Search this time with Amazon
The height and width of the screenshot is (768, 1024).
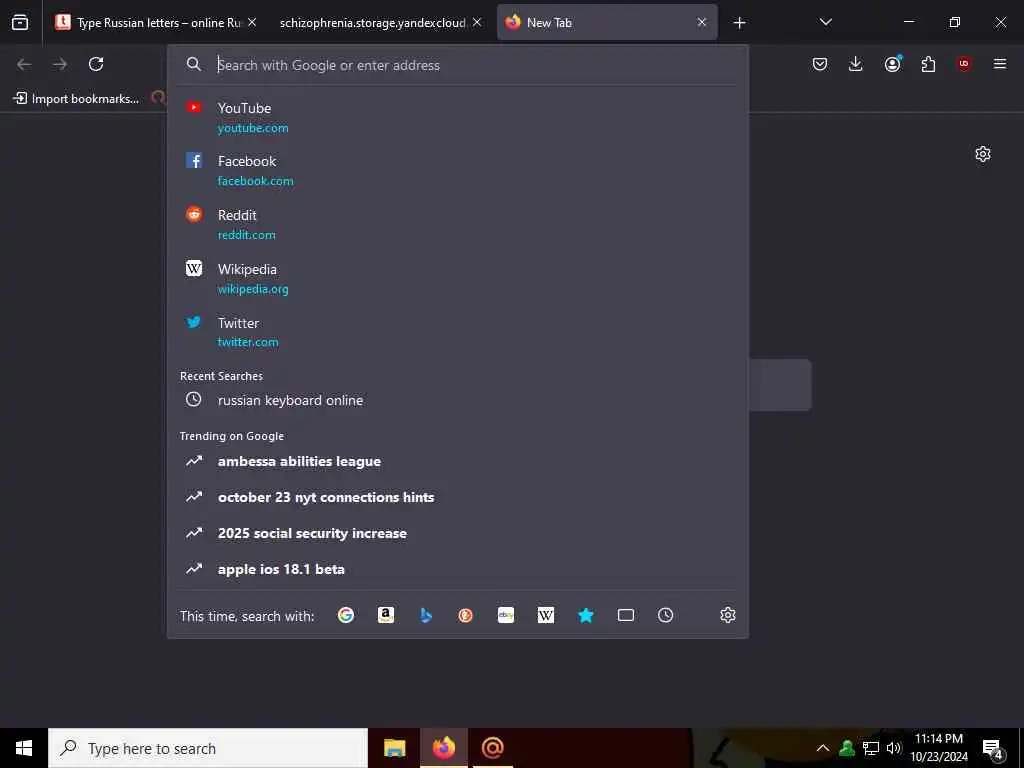(x=386, y=615)
